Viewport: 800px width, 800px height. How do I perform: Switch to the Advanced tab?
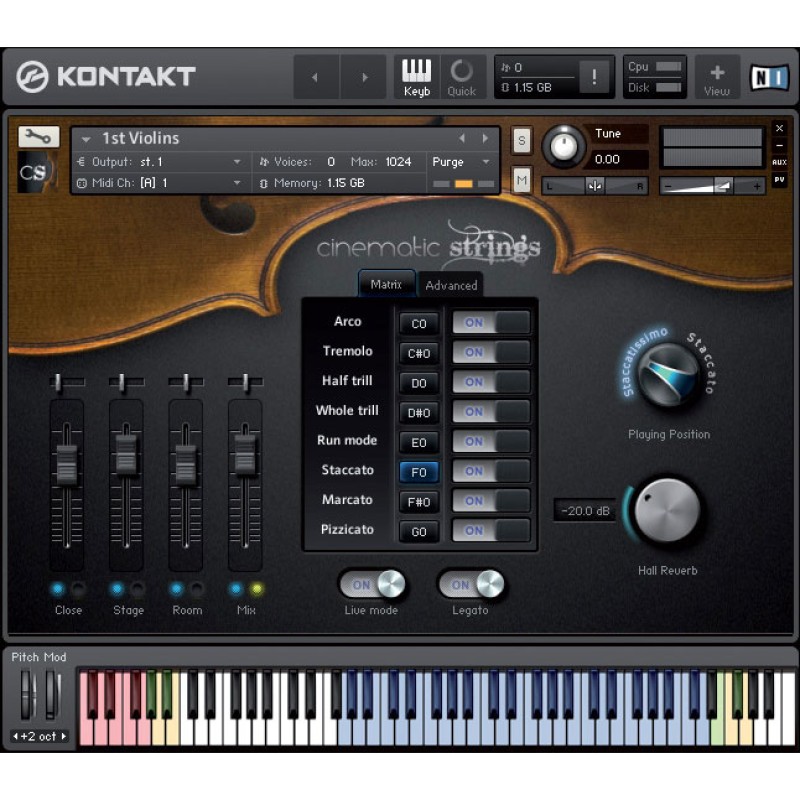451,285
